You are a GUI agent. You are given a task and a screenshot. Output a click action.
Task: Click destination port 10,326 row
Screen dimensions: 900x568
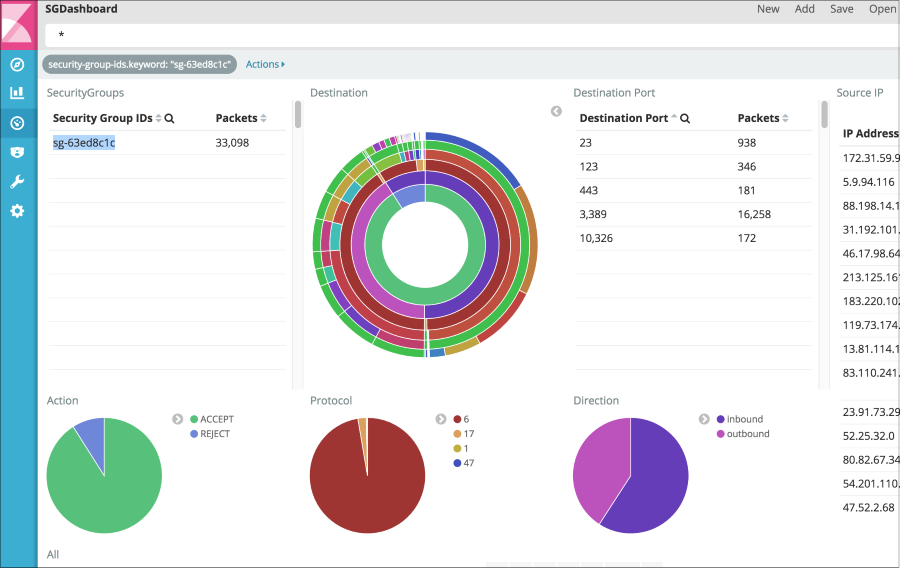pyautogui.click(x=694, y=238)
